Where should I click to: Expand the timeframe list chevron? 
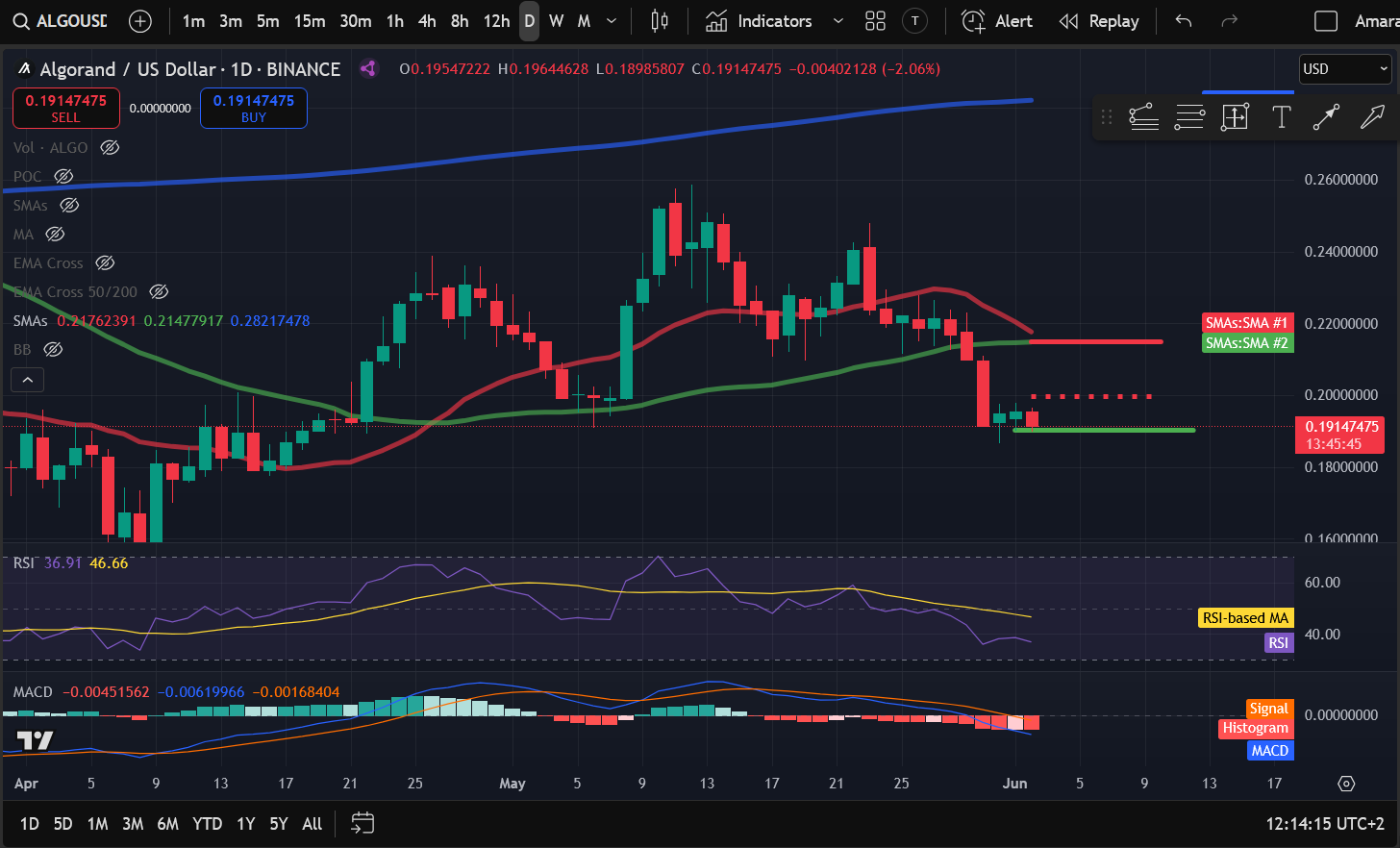click(612, 21)
